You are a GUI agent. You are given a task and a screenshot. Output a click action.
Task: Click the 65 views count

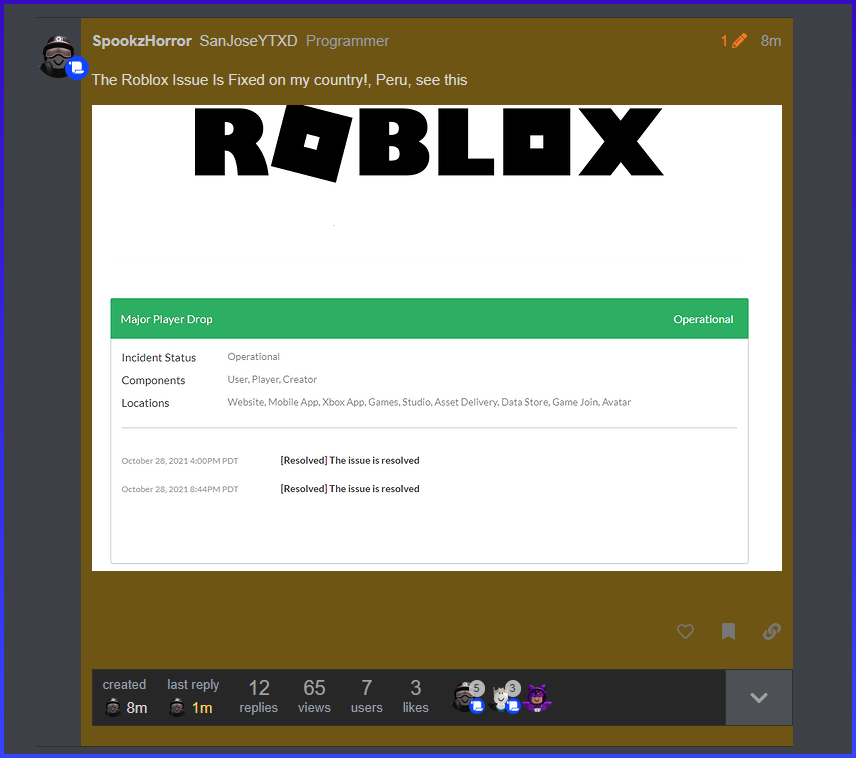pyautogui.click(x=314, y=696)
